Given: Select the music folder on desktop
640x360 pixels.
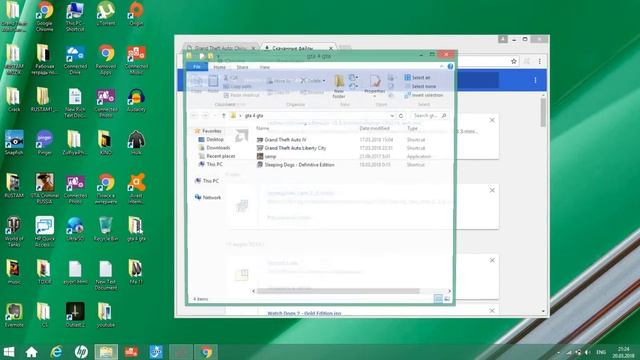Looking at the screenshot, I should (14, 272).
